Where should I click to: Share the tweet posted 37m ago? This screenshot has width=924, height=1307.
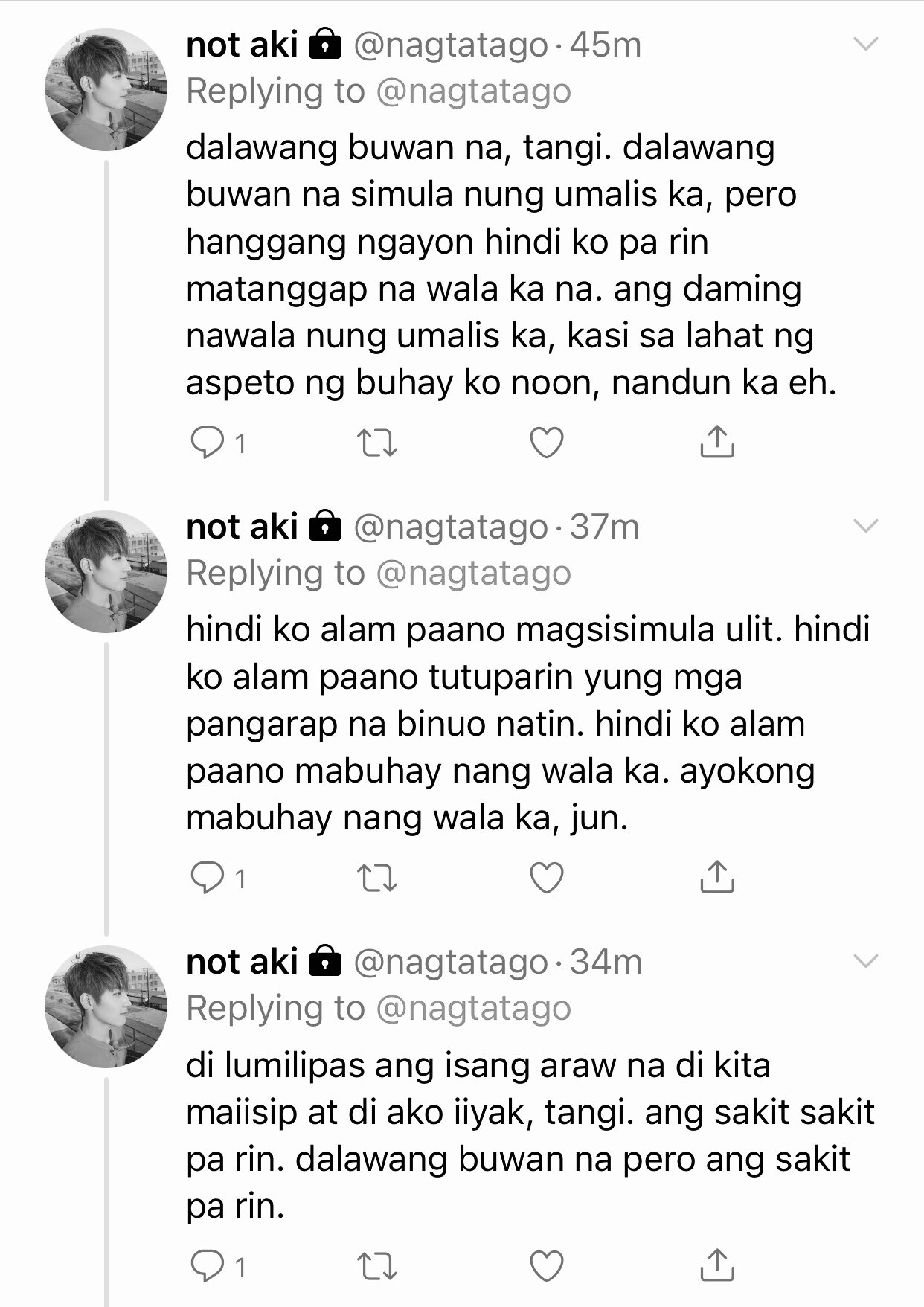(x=717, y=877)
